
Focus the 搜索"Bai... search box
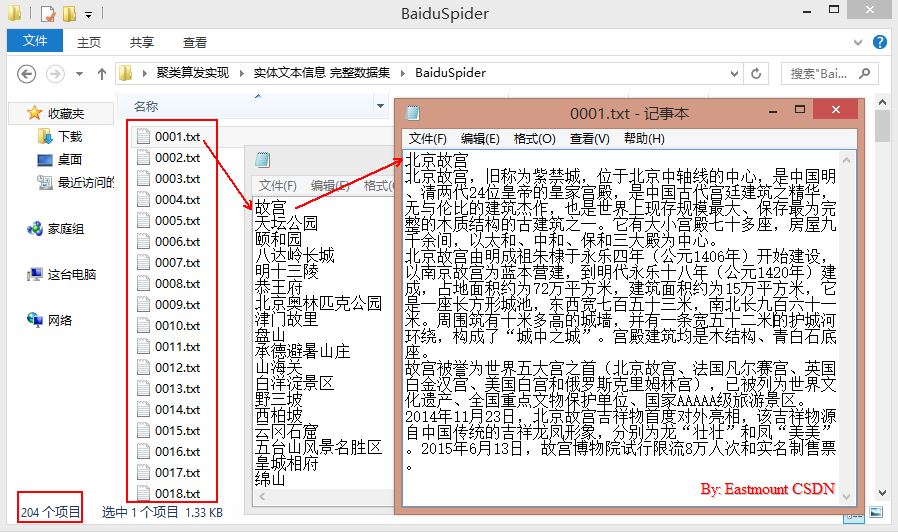(830, 73)
